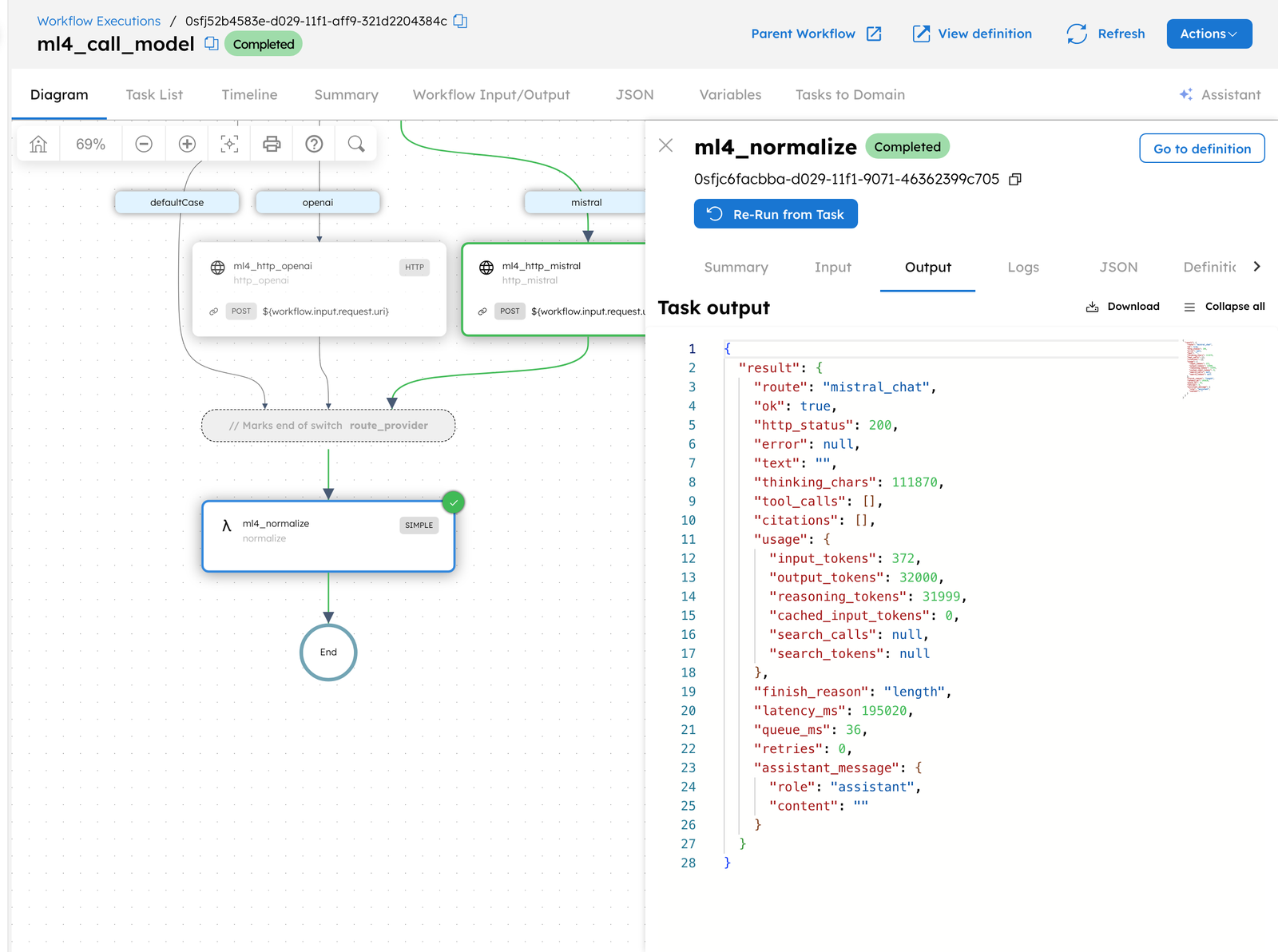Screen dimensions: 1278x952
Task: Open the workflow JSON tab
Action: (x=634, y=94)
